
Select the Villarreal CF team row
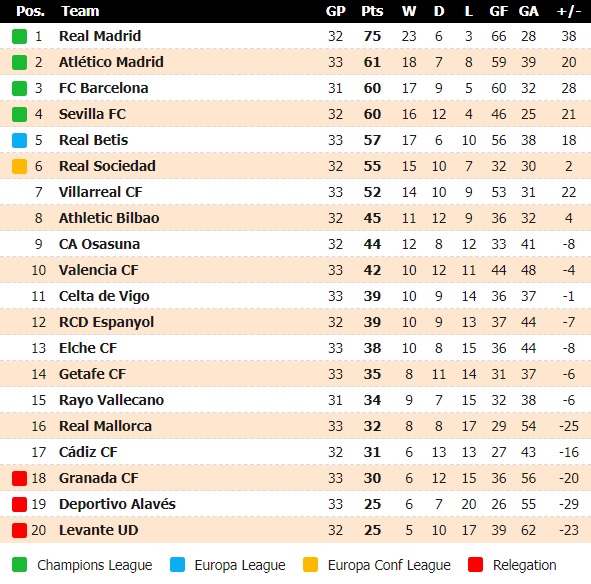tap(296, 192)
